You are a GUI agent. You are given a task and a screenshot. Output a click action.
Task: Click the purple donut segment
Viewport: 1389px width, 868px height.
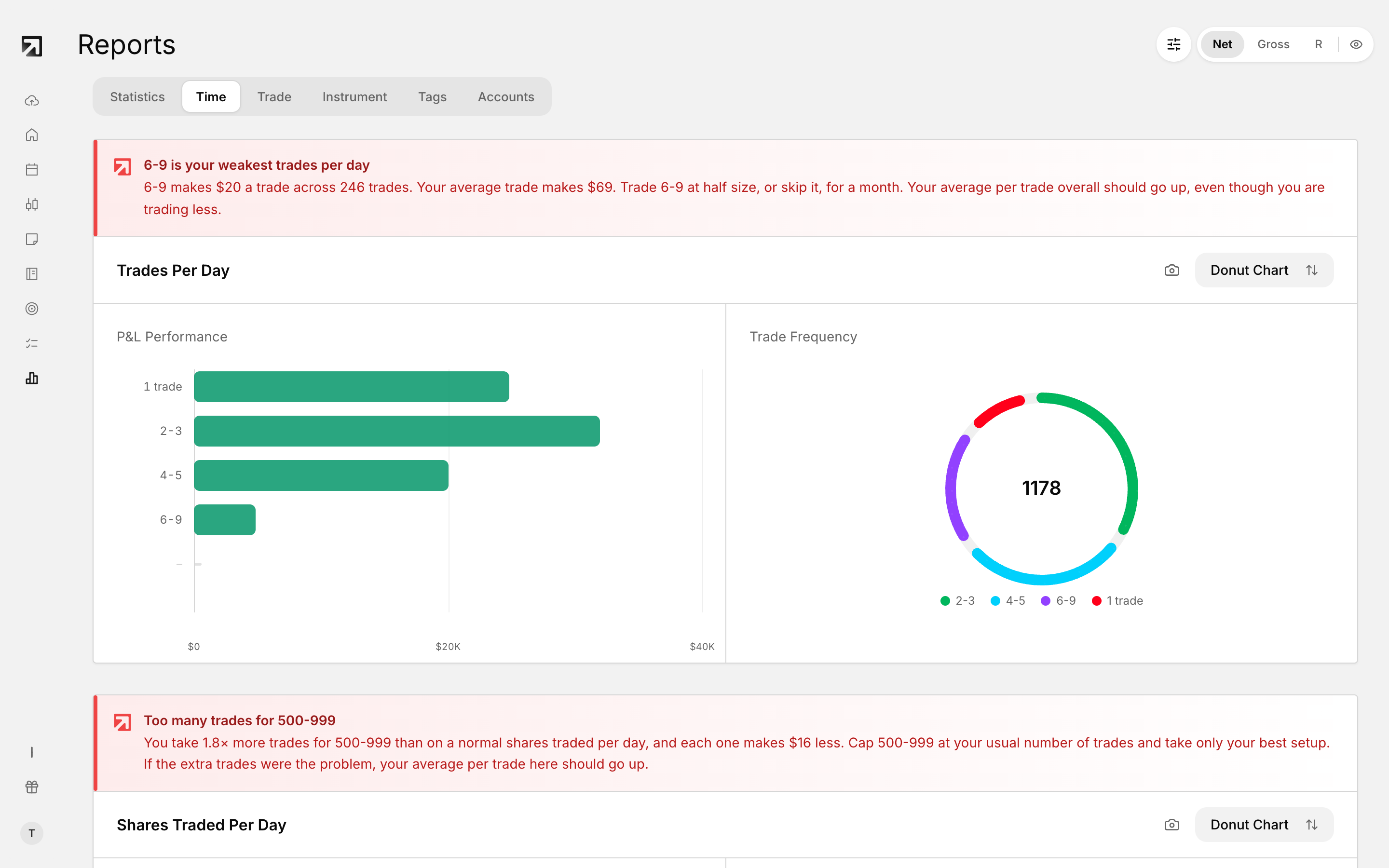pyautogui.click(x=951, y=488)
